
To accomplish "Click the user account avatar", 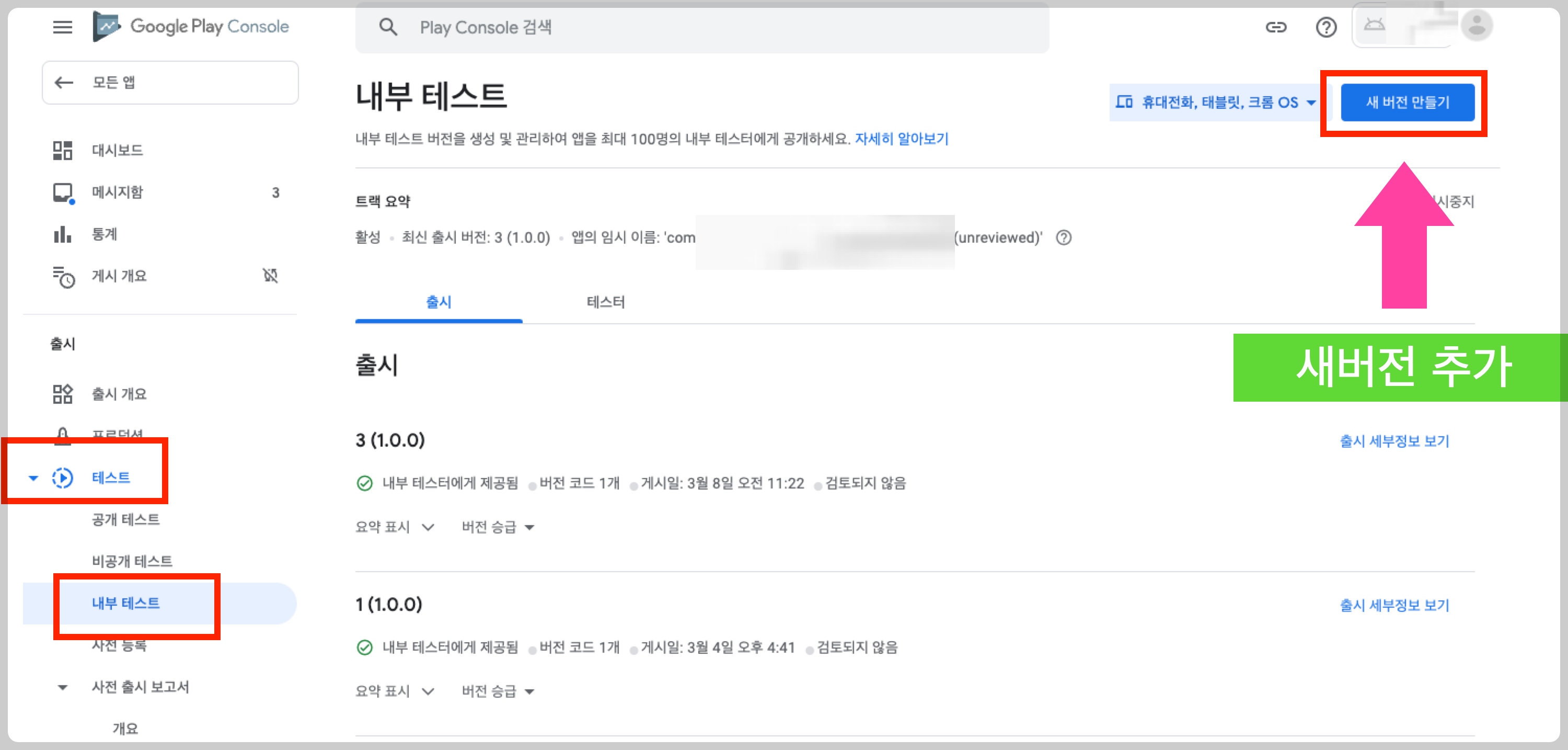I will coord(1476,26).
